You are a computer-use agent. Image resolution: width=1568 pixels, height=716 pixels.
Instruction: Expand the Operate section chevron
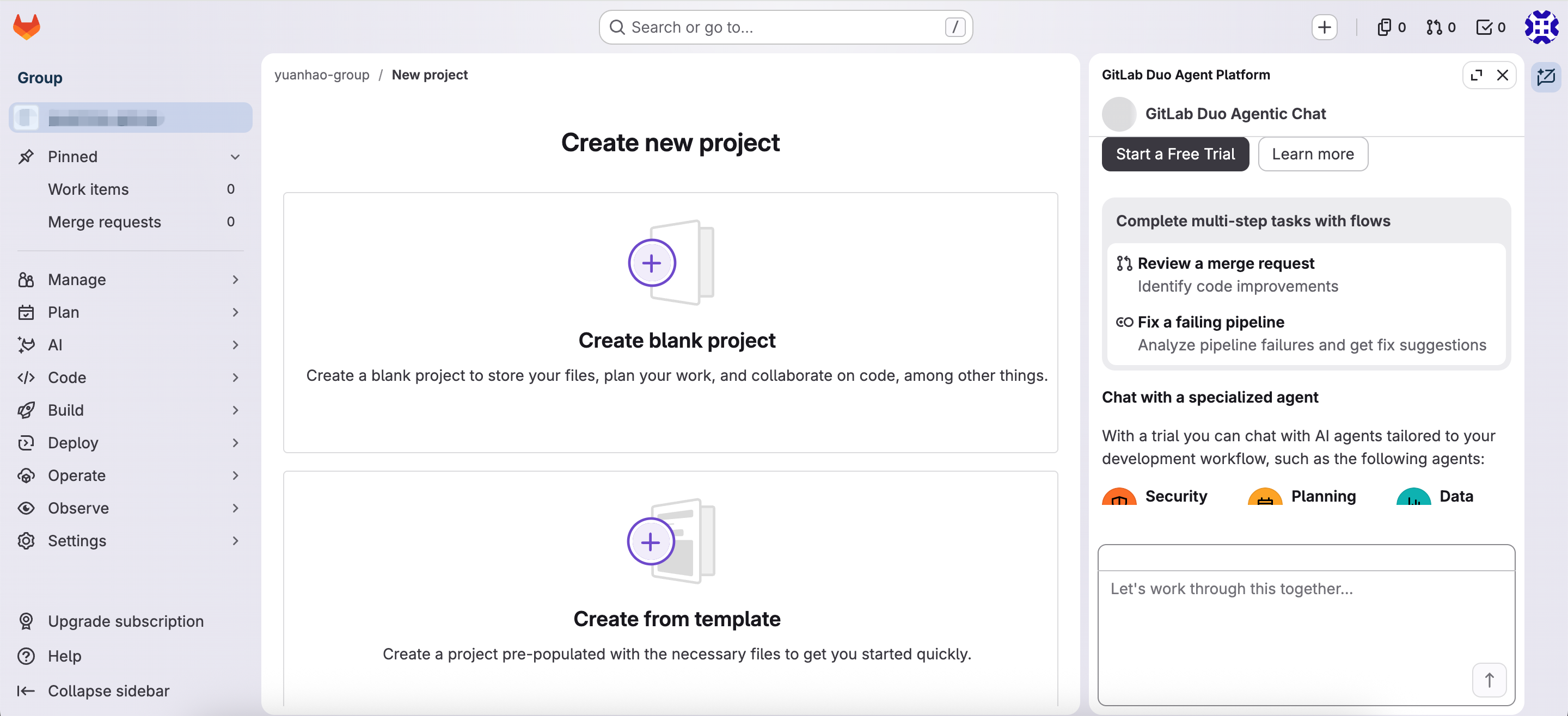(235, 476)
